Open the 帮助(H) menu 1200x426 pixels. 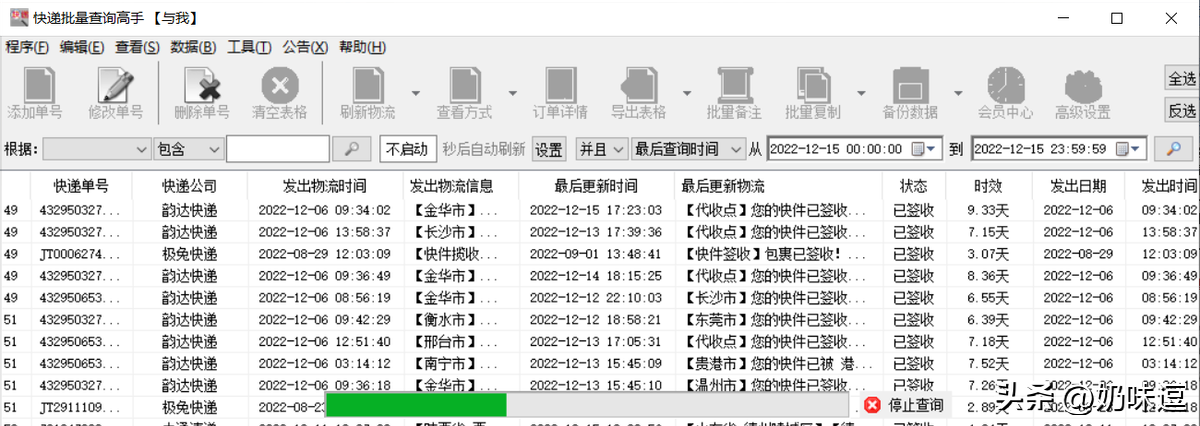point(362,47)
